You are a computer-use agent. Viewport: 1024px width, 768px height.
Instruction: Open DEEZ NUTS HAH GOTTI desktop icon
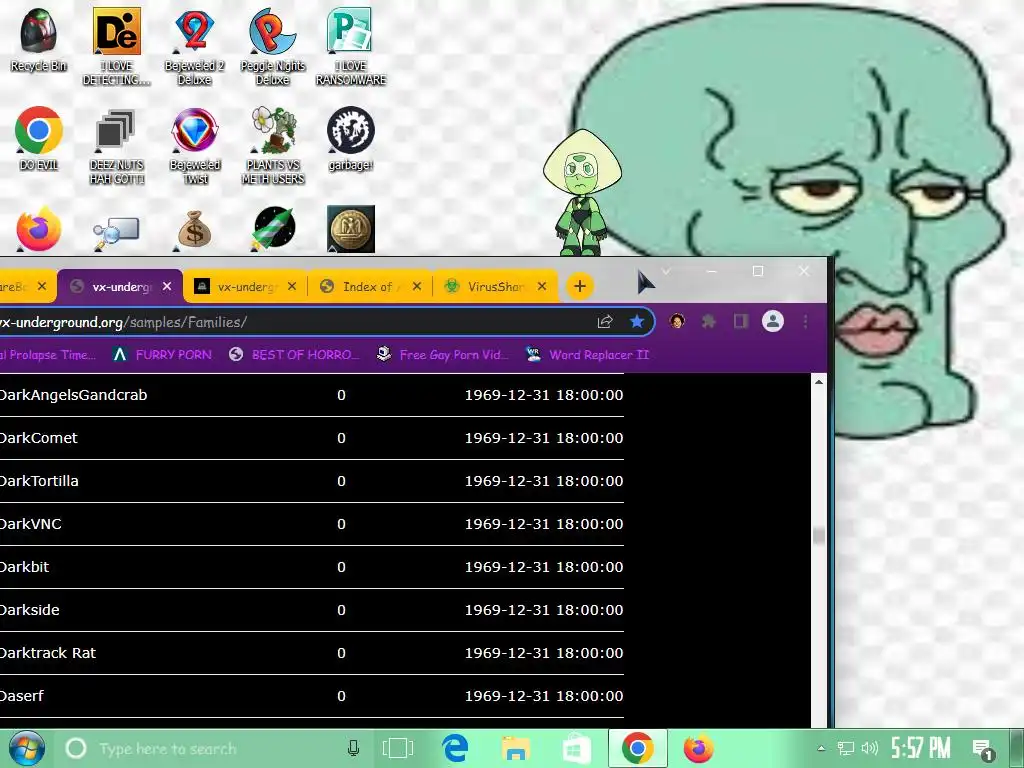pyautogui.click(x=117, y=146)
